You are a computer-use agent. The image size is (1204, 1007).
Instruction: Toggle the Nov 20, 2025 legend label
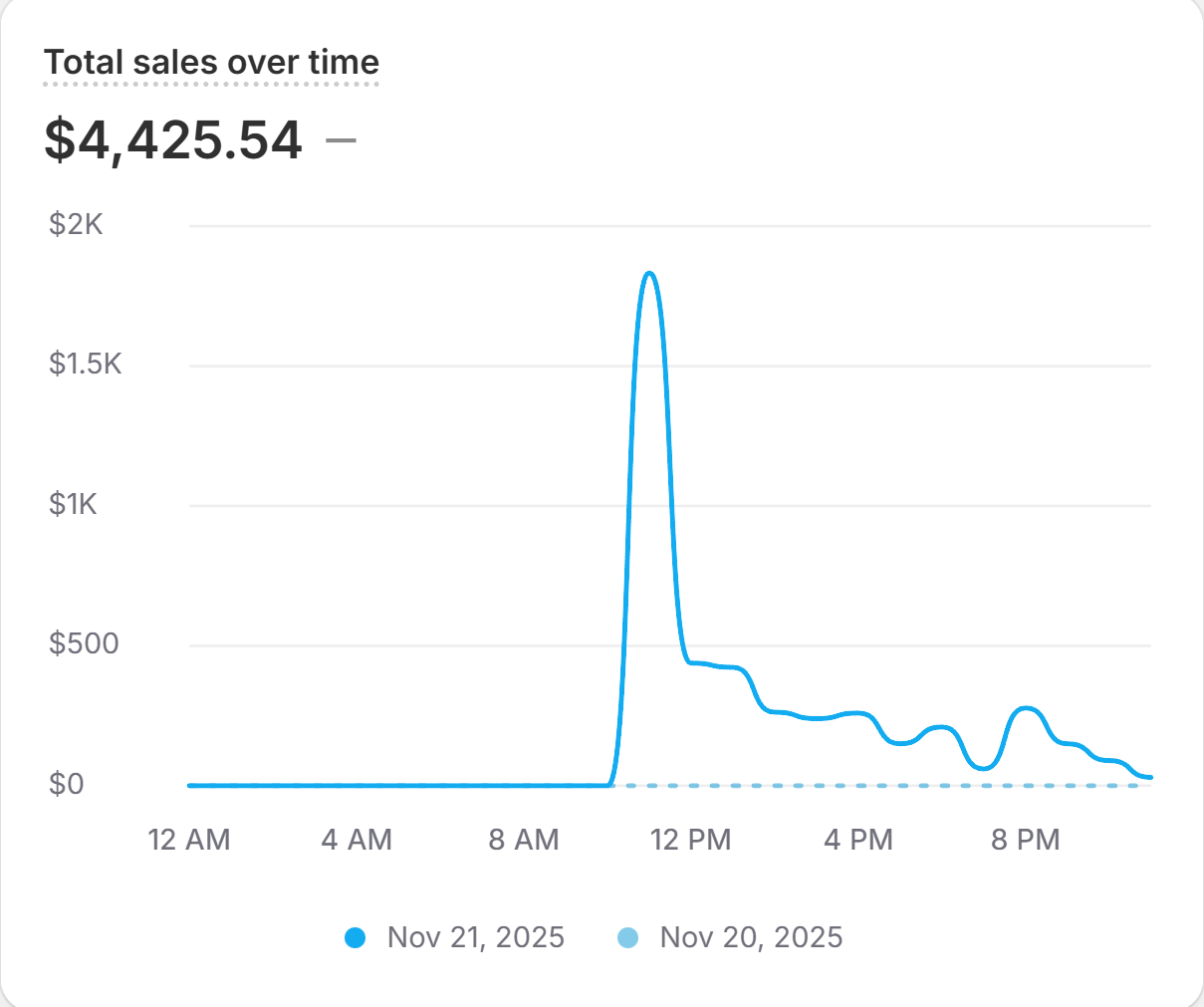[x=751, y=937]
